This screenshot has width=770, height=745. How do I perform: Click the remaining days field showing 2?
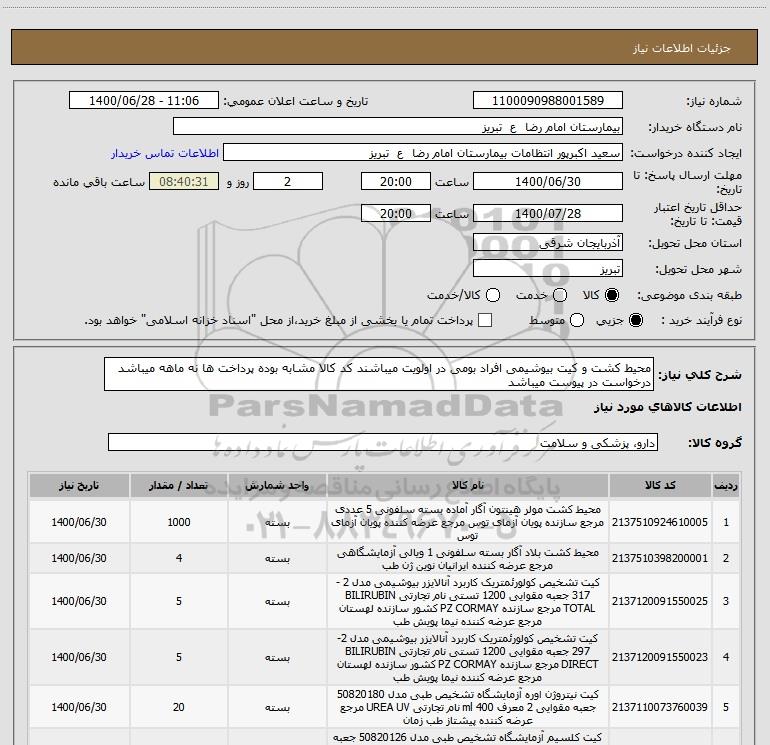[x=288, y=181]
